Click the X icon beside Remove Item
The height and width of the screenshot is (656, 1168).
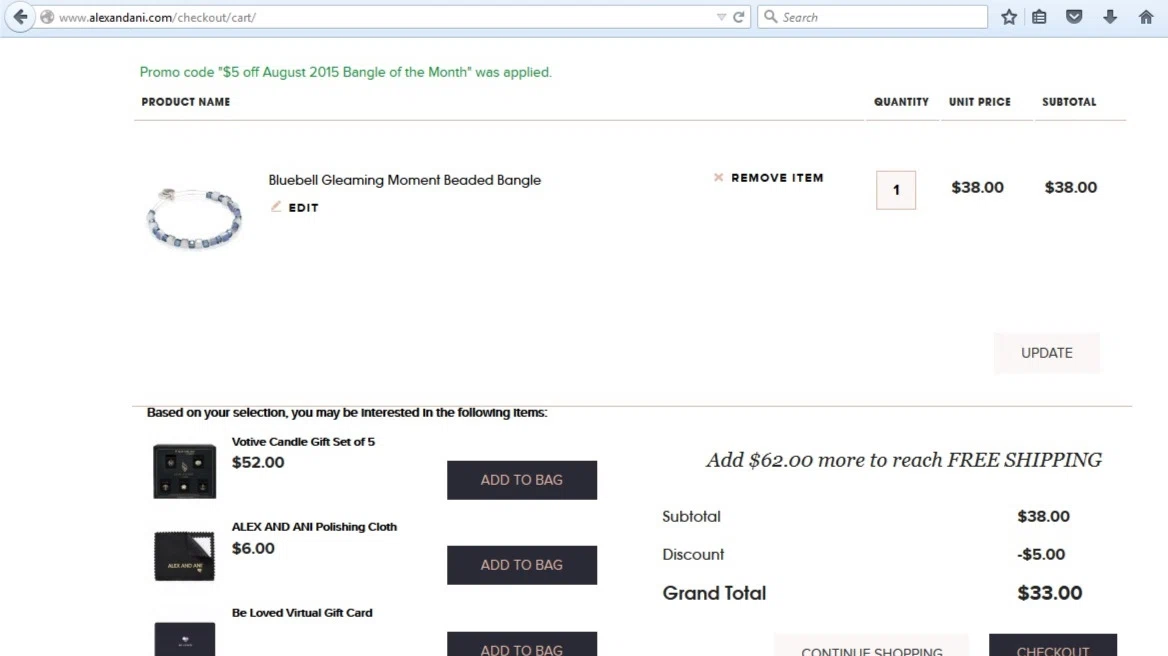pyautogui.click(x=718, y=177)
